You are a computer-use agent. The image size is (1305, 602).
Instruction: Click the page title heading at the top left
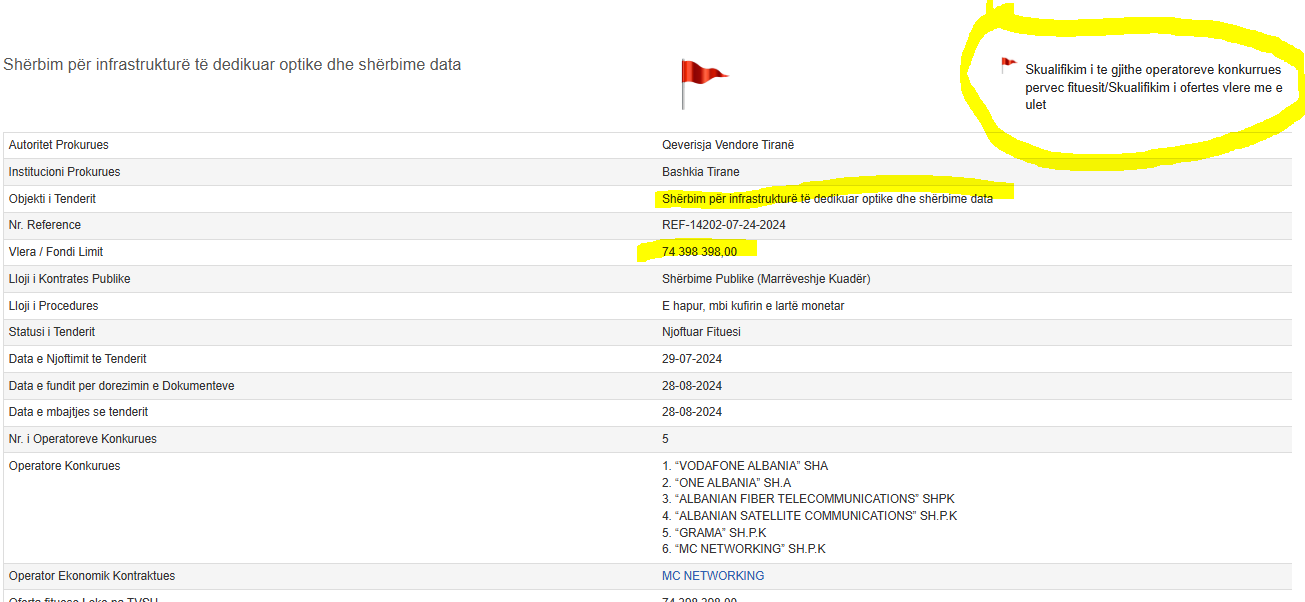coord(232,65)
